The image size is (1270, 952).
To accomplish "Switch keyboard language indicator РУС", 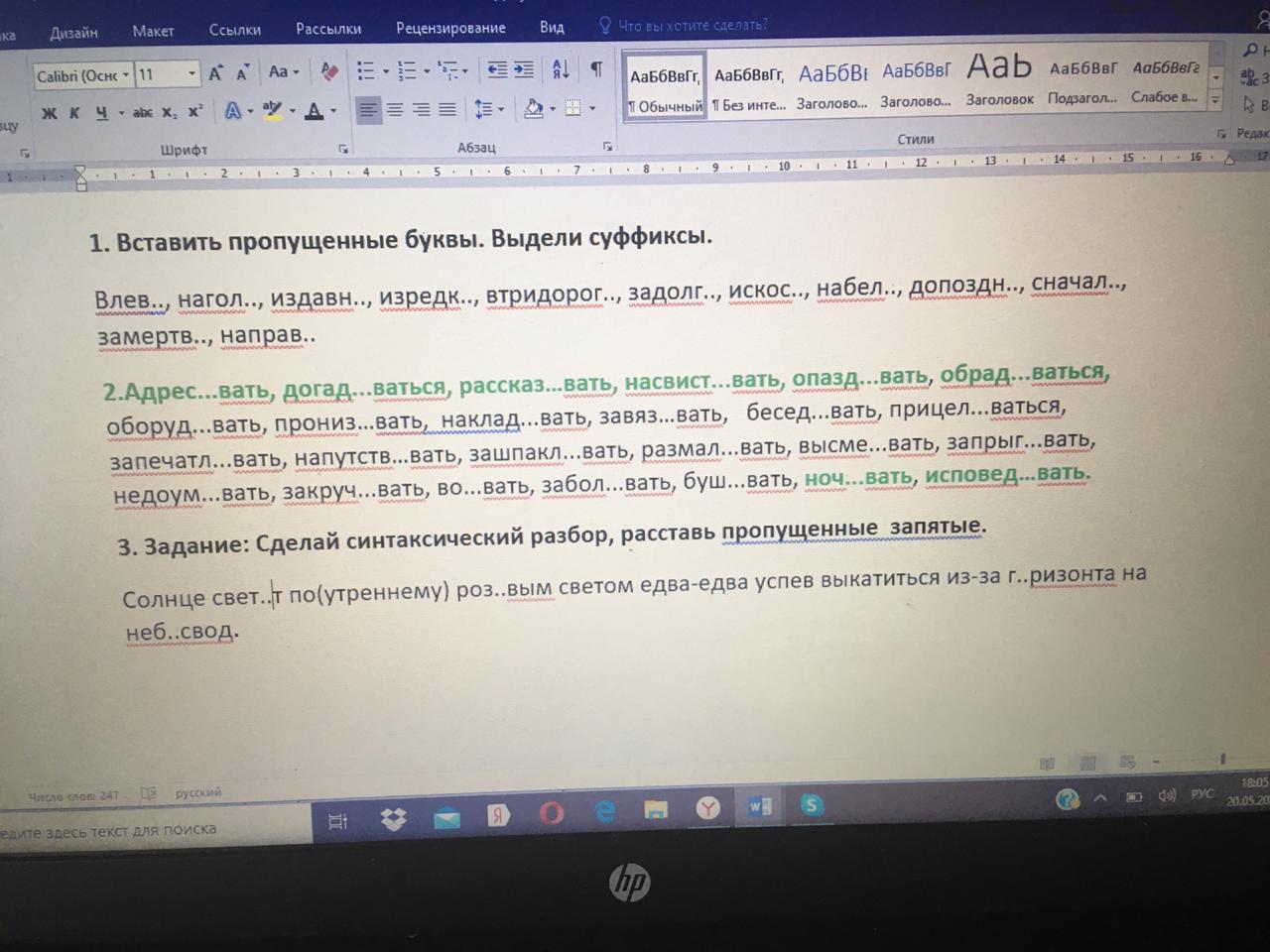I will [1202, 793].
